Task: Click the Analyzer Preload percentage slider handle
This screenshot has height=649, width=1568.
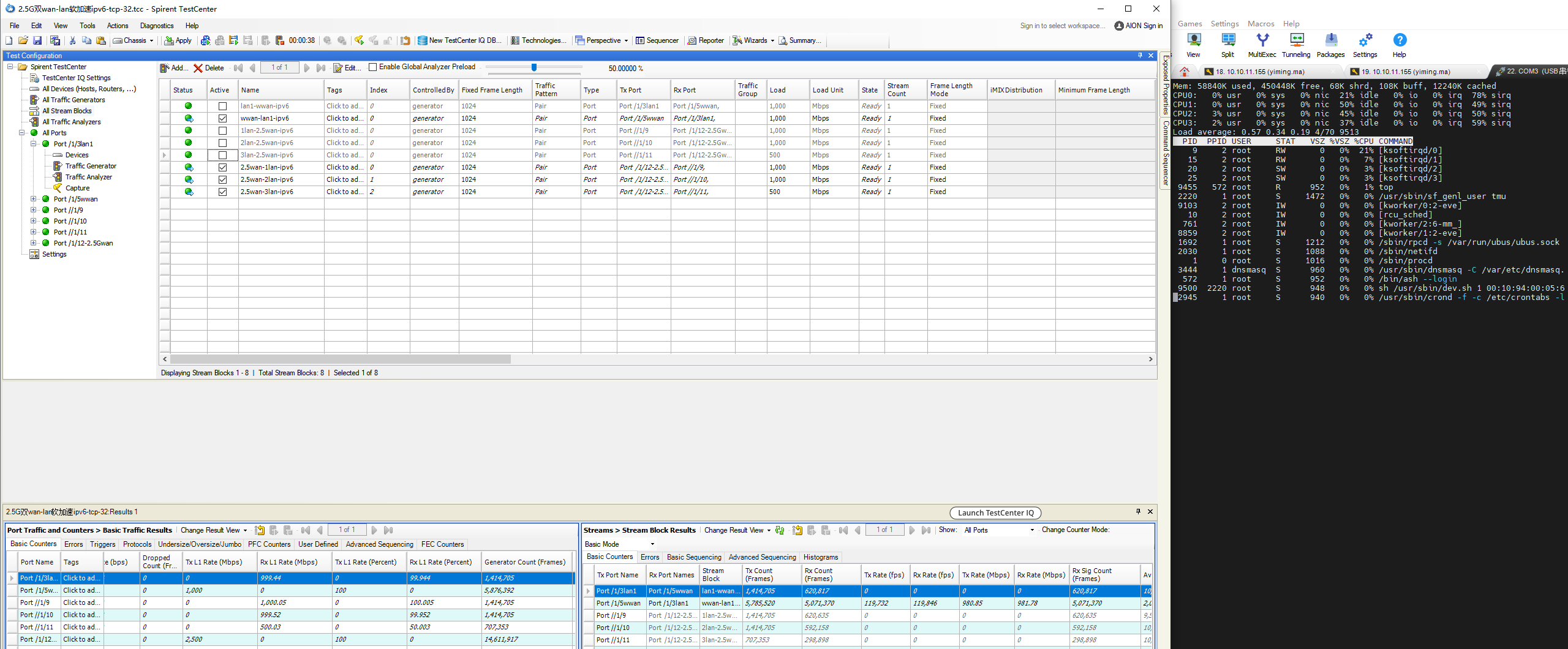Action: [534, 67]
